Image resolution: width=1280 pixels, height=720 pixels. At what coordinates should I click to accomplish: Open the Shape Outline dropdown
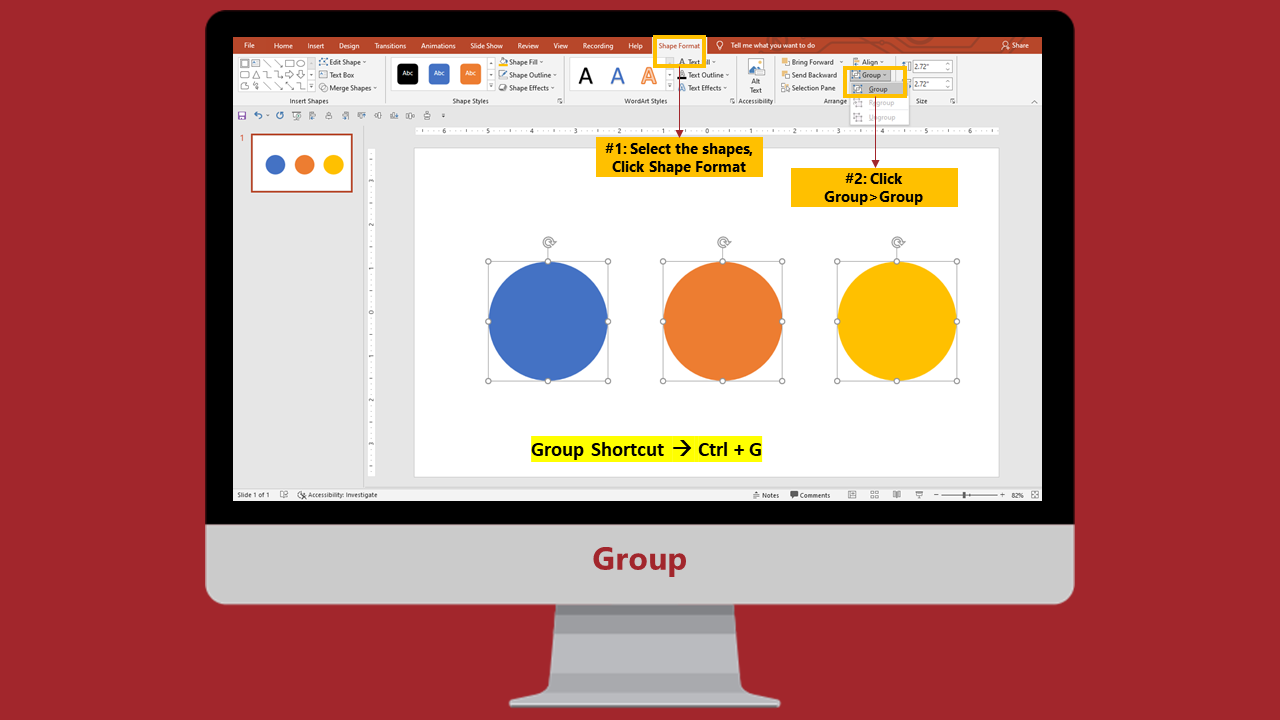527,75
